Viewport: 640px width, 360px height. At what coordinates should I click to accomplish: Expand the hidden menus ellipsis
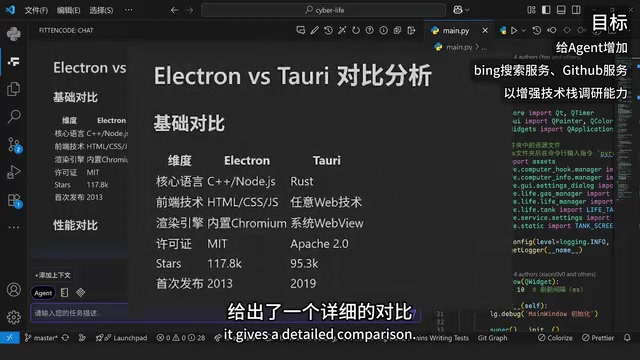[x=129, y=10]
